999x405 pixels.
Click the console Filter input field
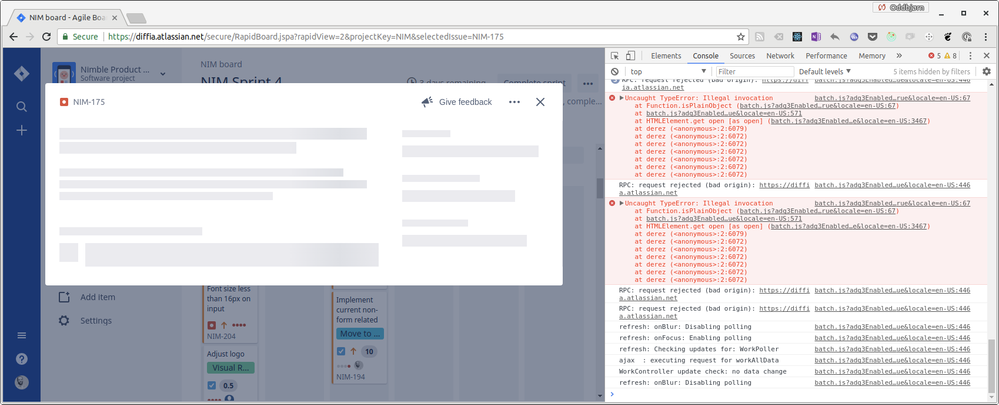pyautogui.click(x=755, y=71)
